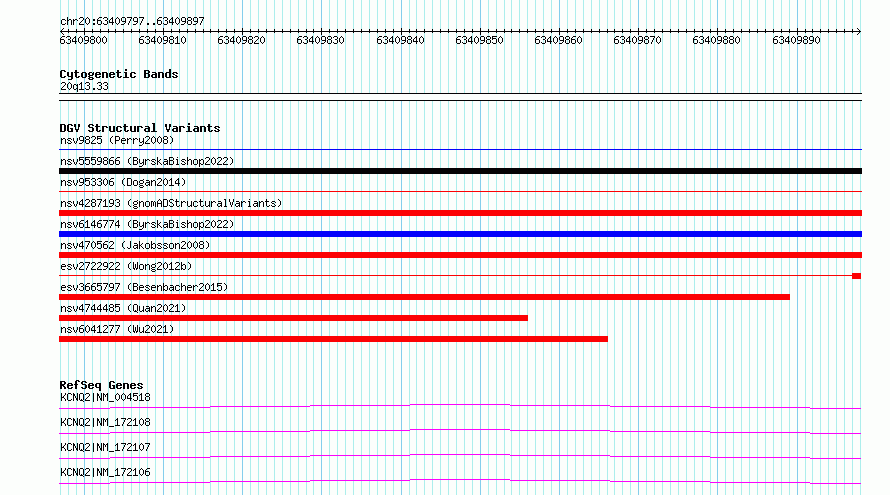The width and height of the screenshot is (890, 495).
Task: Open variant nsv9825 (Perry2008) label
Action: click(x=117, y=140)
